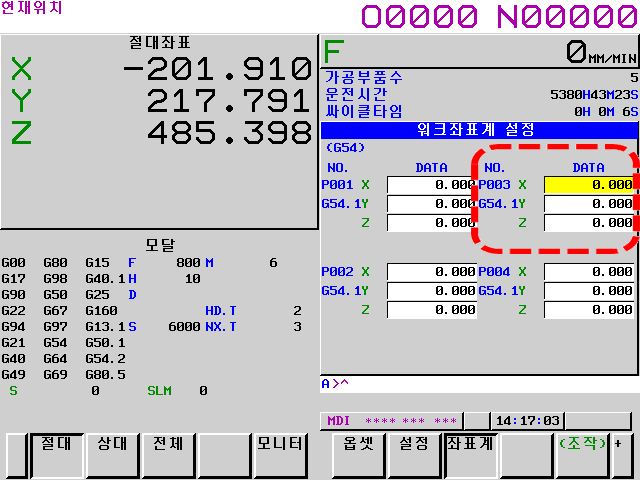Select the P004 X data field
The image size is (640, 480).
click(589, 272)
